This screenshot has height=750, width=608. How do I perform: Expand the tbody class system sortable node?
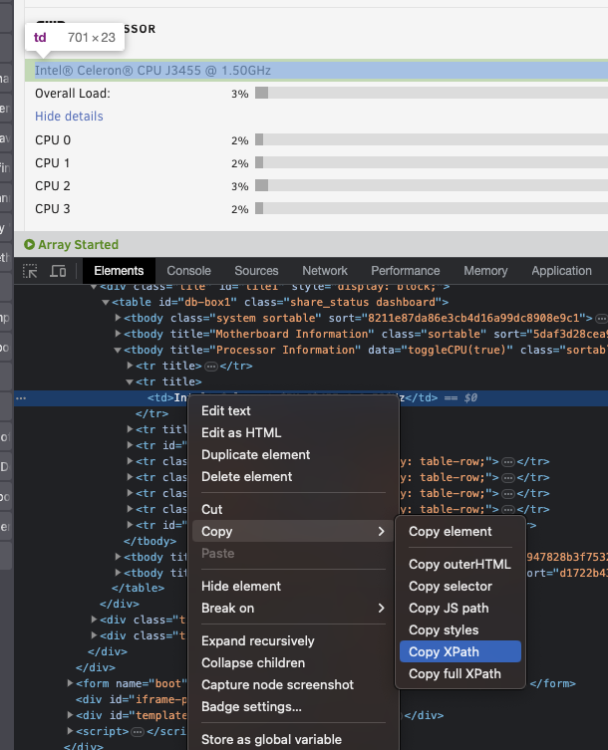coord(118,318)
